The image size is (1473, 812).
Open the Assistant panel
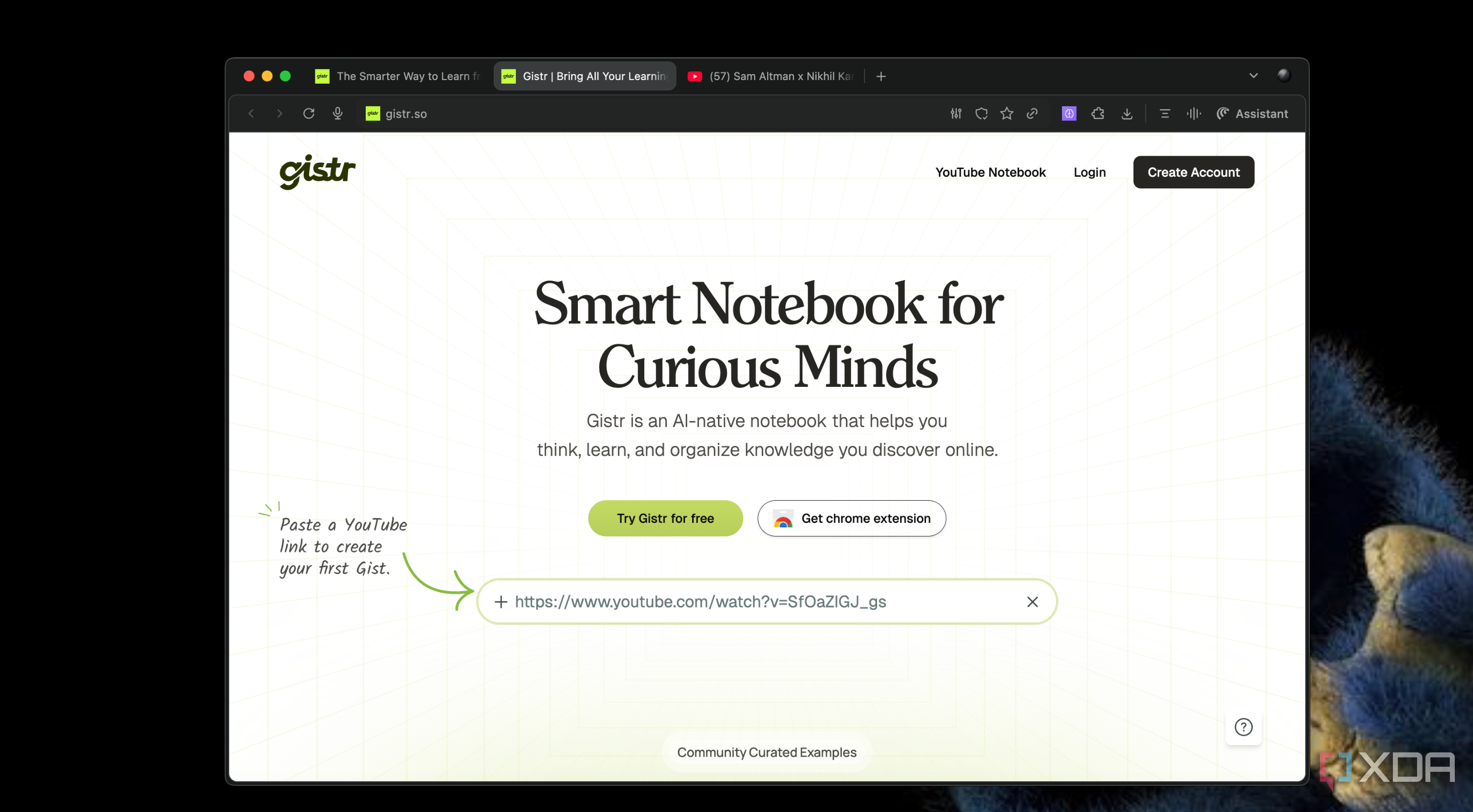1252,114
